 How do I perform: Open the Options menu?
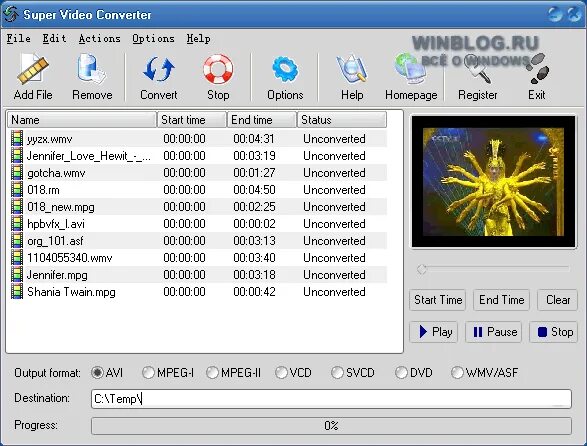coord(153,38)
